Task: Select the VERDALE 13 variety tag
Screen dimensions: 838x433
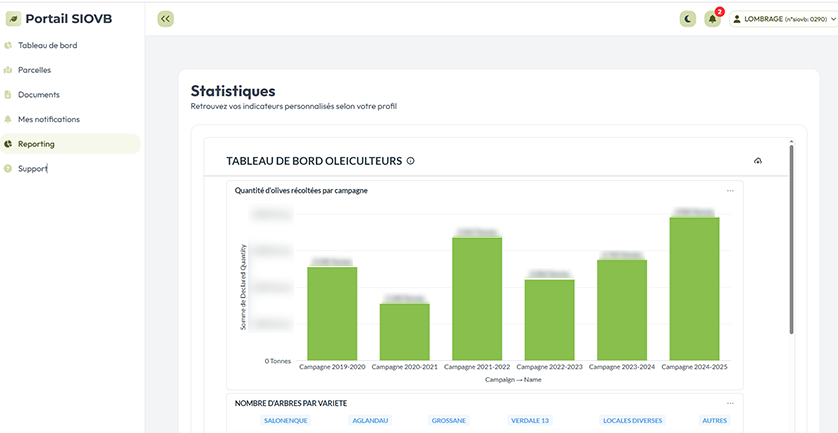Action: click(x=530, y=421)
